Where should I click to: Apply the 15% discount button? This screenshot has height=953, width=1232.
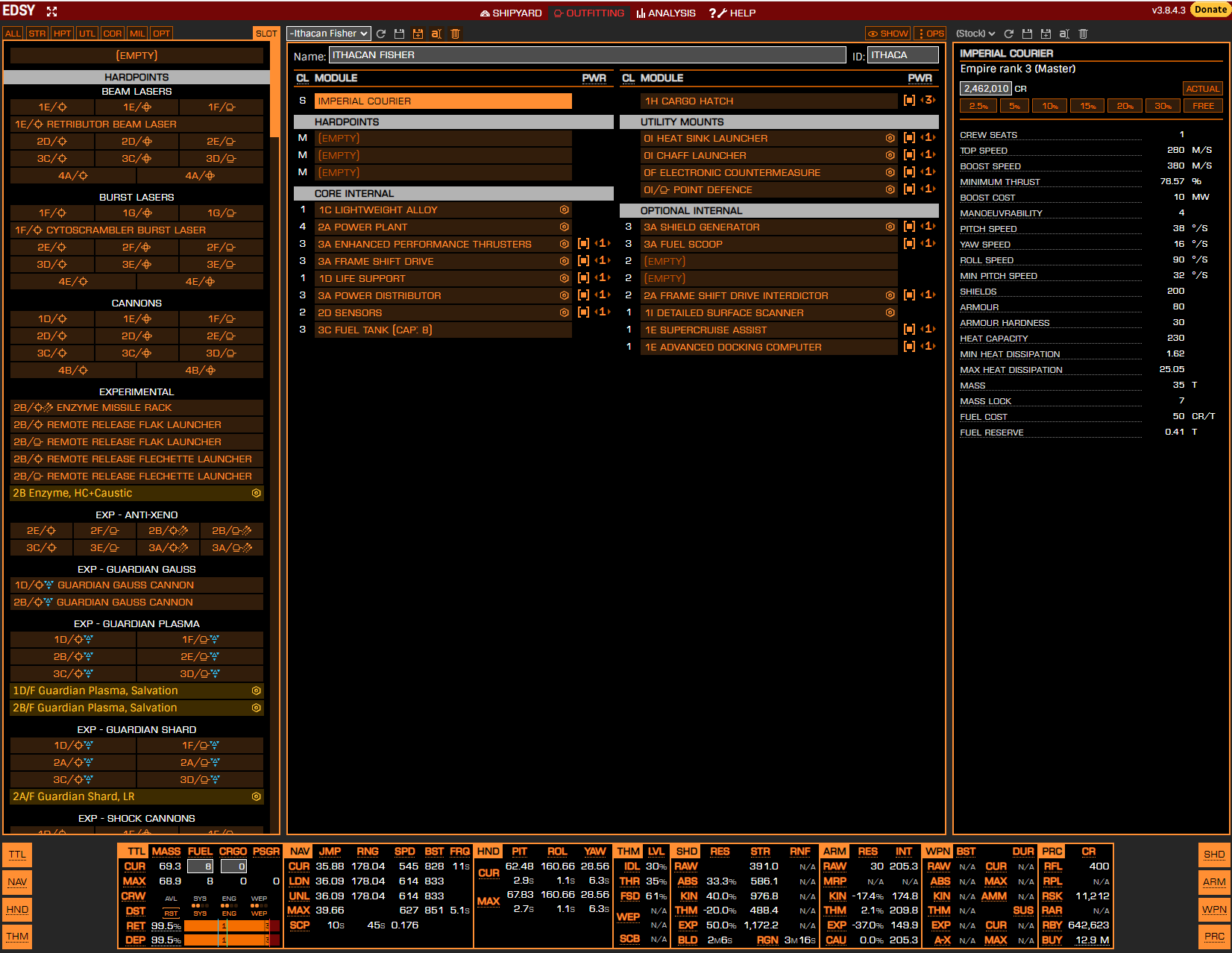(x=1088, y=106)
